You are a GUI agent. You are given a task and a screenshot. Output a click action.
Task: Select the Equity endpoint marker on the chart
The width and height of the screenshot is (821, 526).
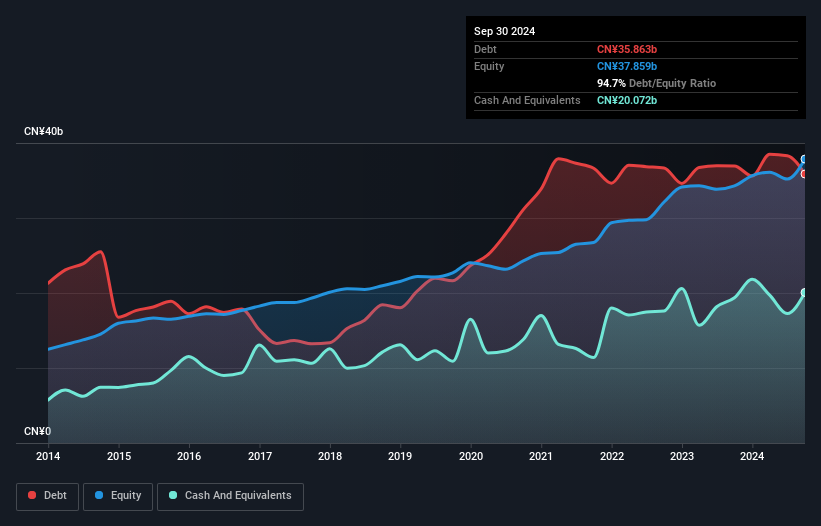click(804, 159)
